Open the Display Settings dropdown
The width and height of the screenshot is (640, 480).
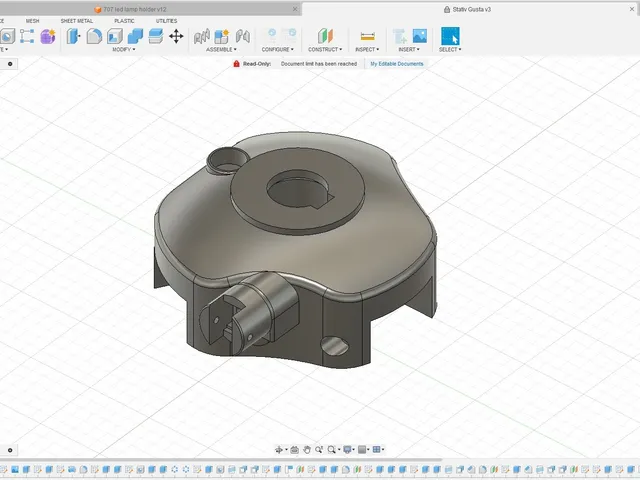(x=348, y=450)
